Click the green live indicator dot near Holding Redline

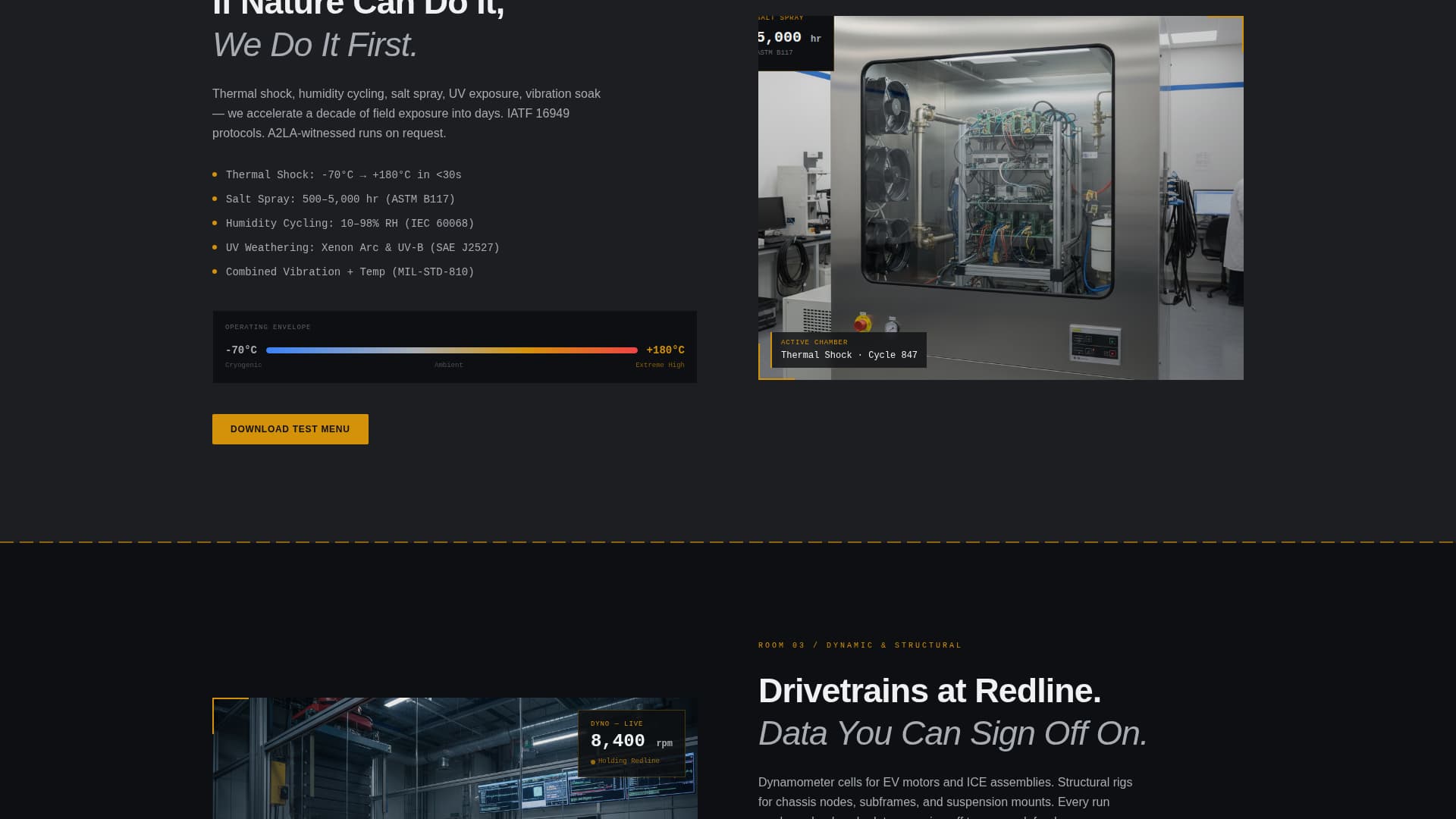click(x=595, y=761)
